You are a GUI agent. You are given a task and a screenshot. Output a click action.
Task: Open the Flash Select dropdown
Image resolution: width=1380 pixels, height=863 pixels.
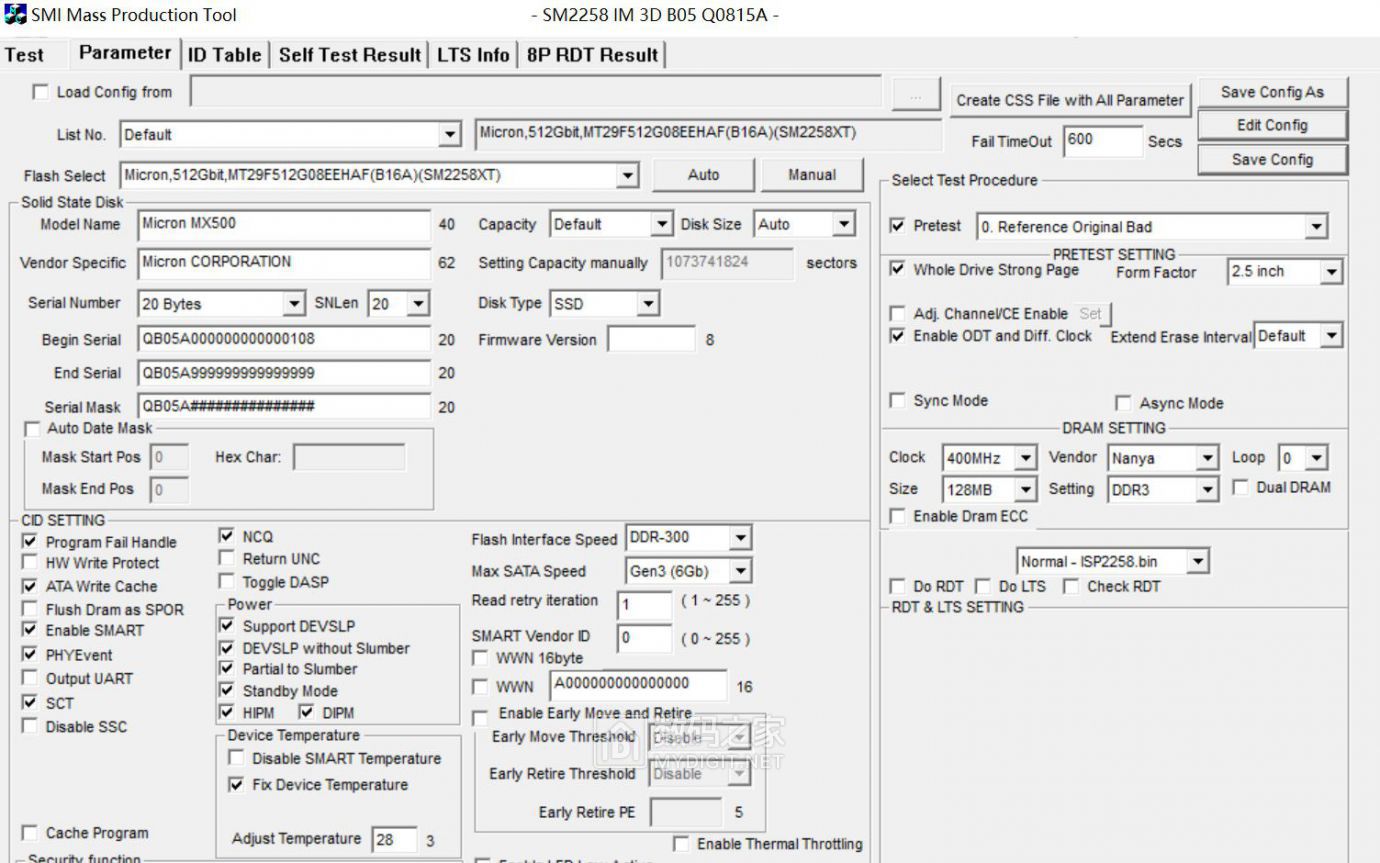click(379, 176)
